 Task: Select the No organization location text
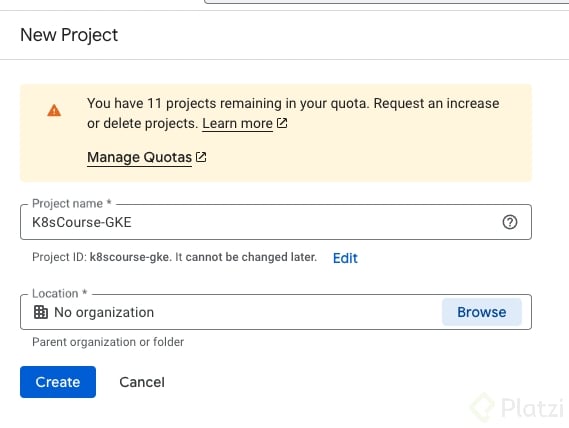(x=104, y=312)
